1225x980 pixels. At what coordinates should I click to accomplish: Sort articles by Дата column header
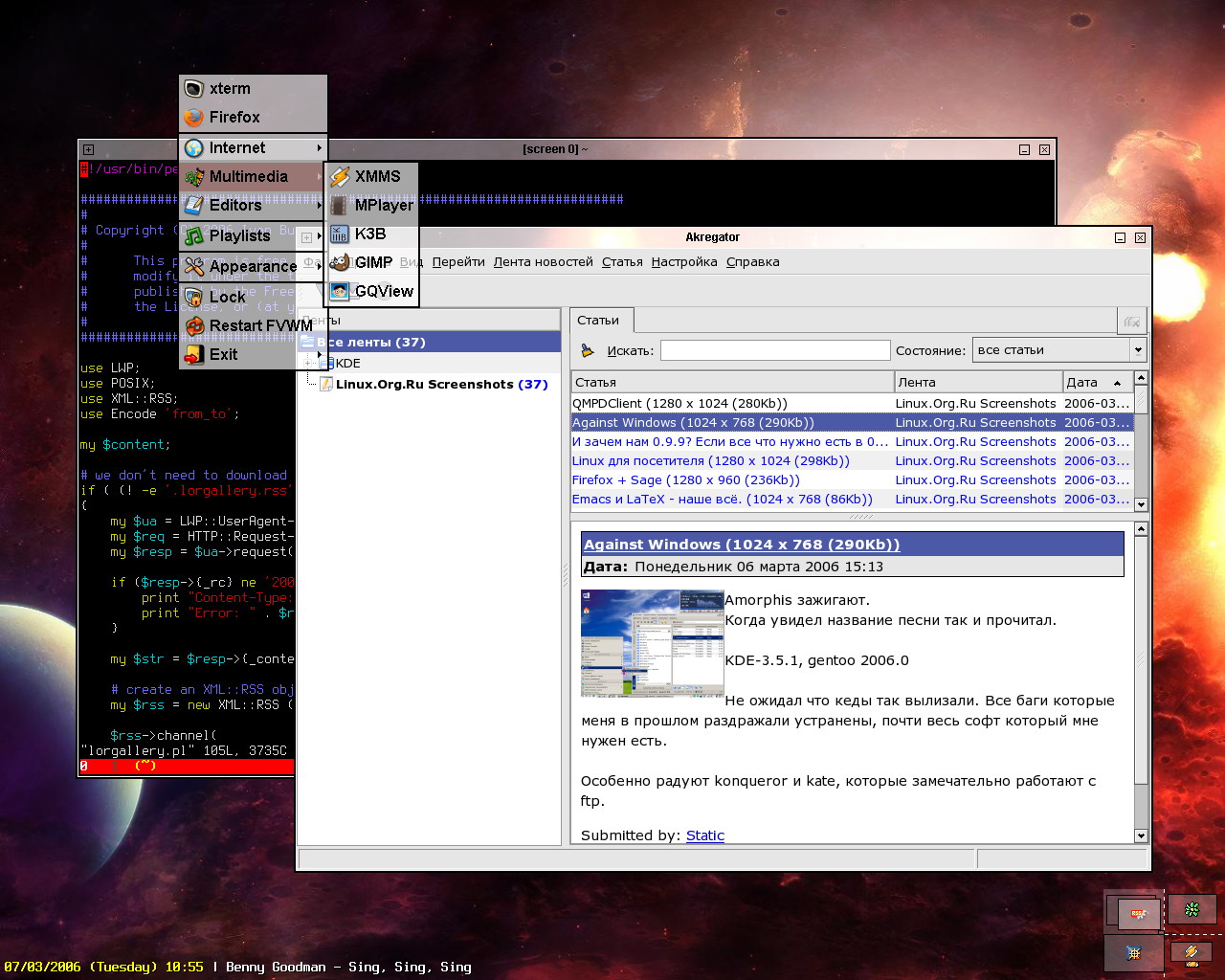coord(1098,382)
